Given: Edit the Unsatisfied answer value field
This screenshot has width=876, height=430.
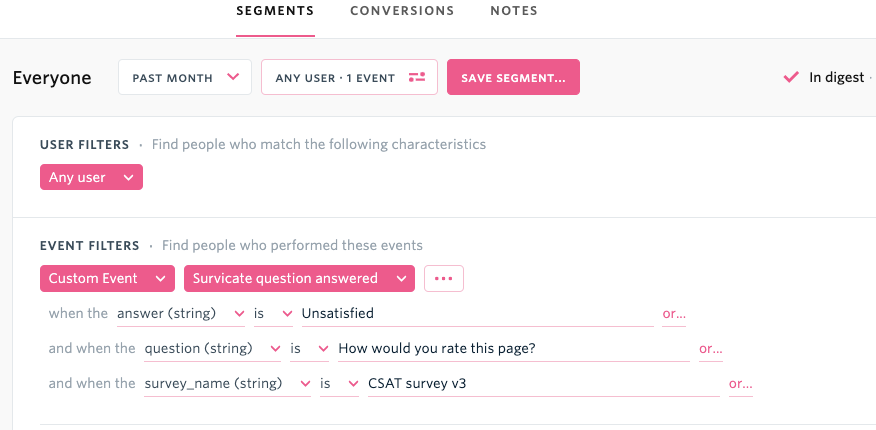Looking at the screenshot, I should (x=478, y=314).
